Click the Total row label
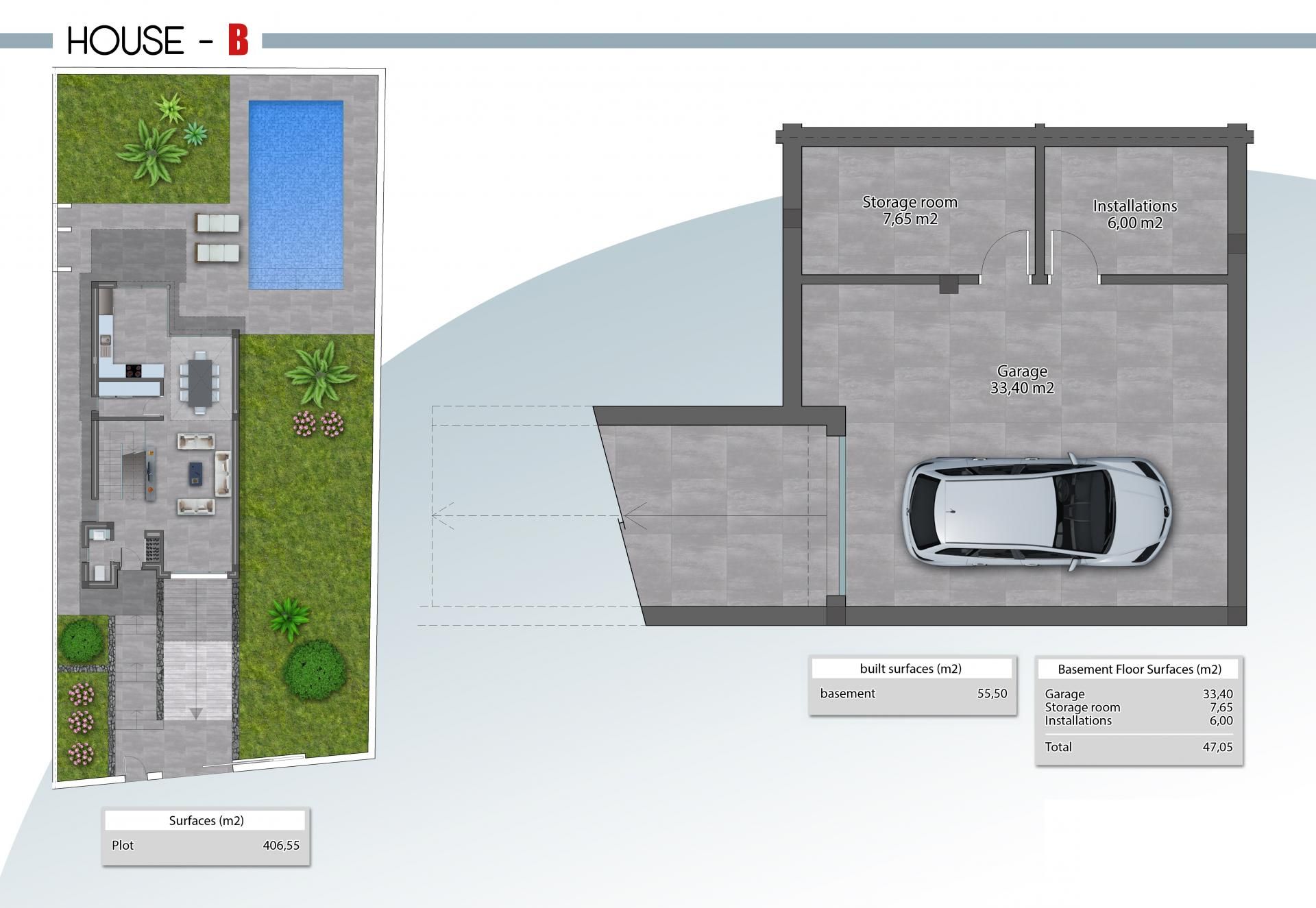This screenshot has height=908, width=1316. tap(1058, 747)
